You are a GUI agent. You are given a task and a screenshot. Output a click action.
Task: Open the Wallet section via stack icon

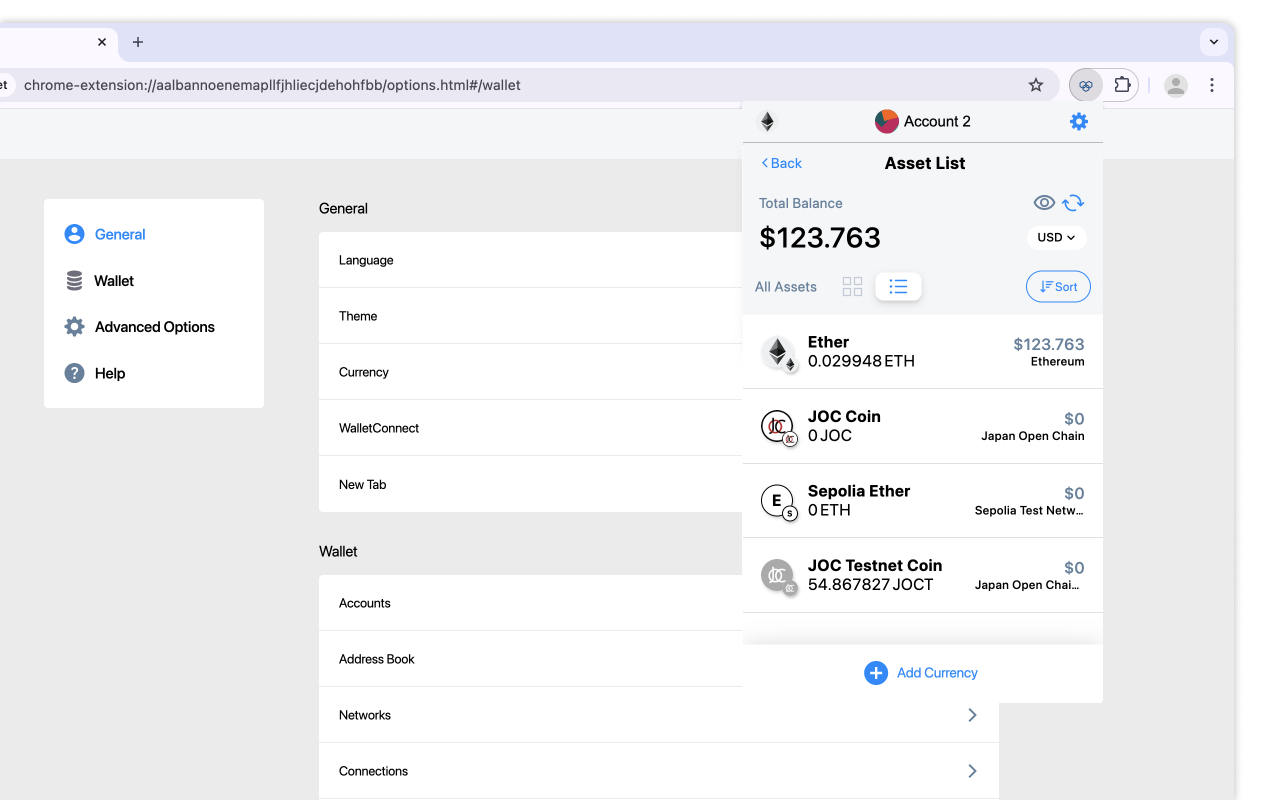pyautogui.click(x=74, y=280)
